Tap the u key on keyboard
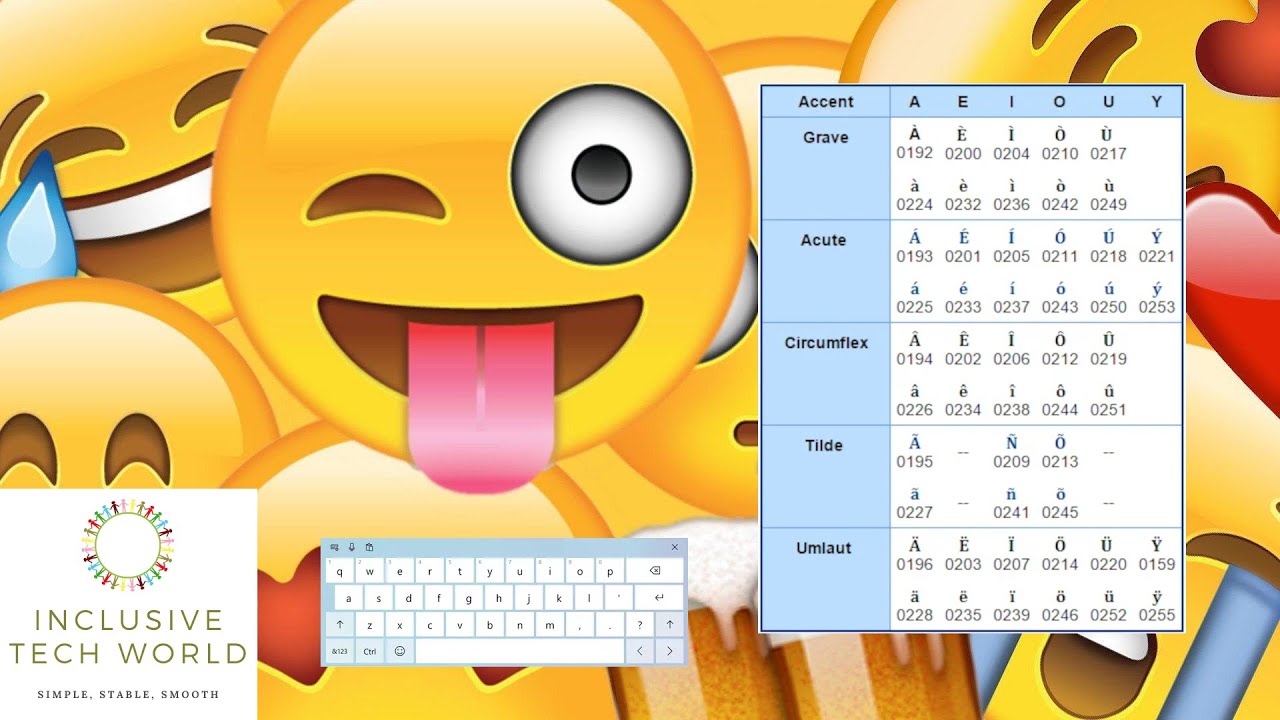 [520, 570]
